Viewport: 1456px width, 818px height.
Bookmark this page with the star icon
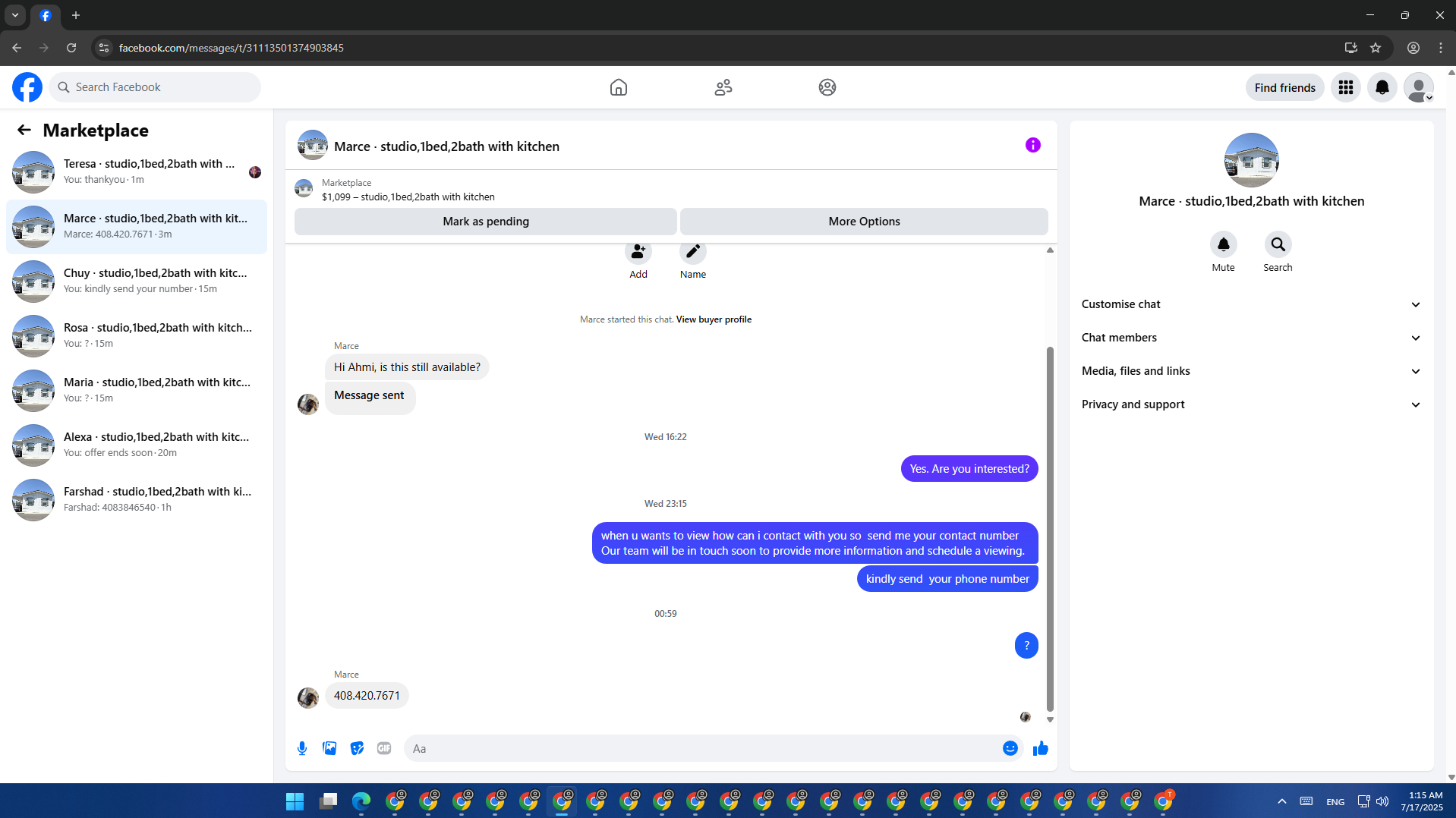click(1376, 48)
